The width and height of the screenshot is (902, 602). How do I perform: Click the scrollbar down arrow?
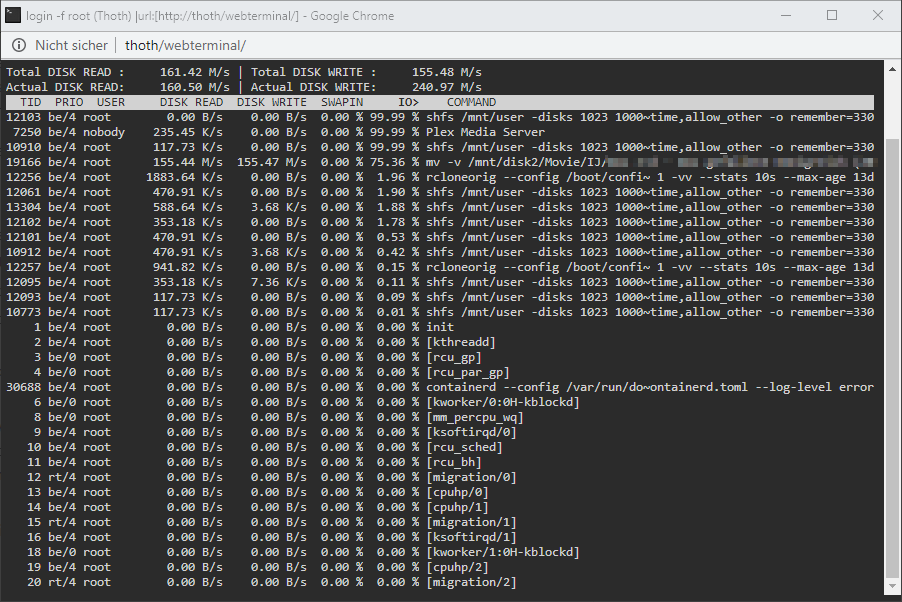click(x=892, y=586)
